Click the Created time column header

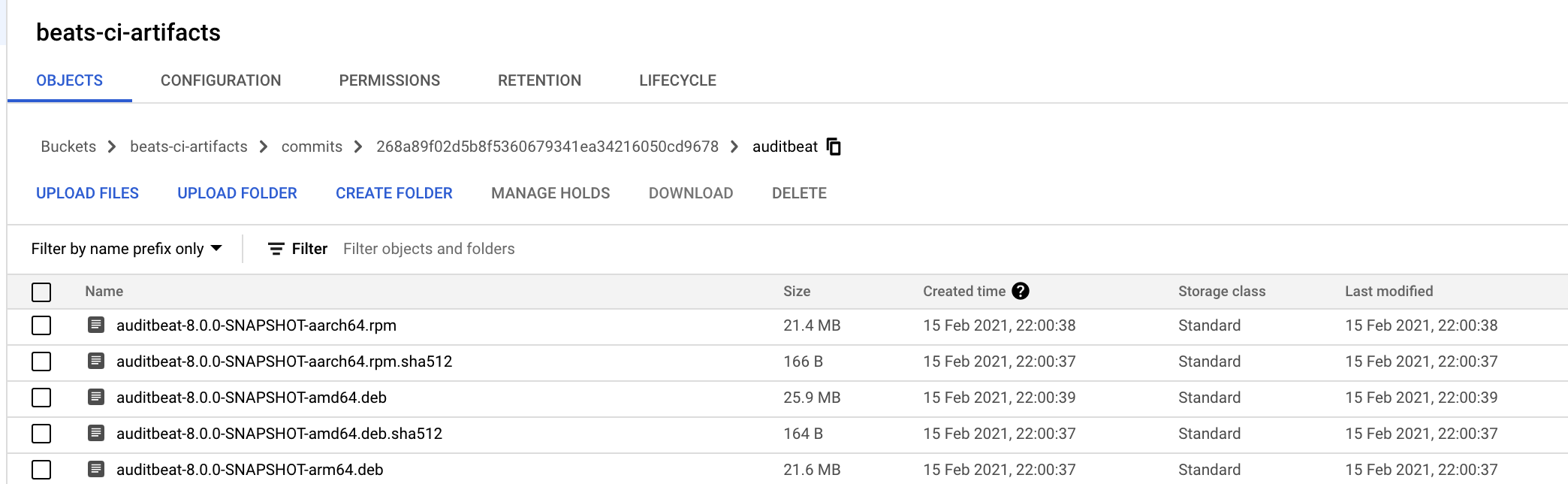[964, 292]
